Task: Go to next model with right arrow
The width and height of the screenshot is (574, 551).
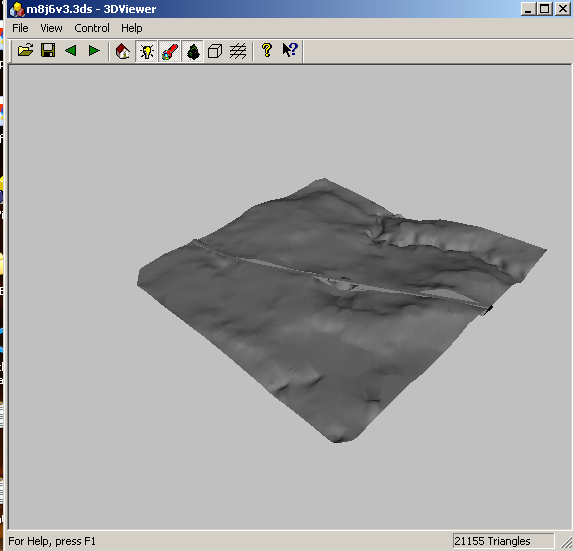Action: [x=94, y=51]
